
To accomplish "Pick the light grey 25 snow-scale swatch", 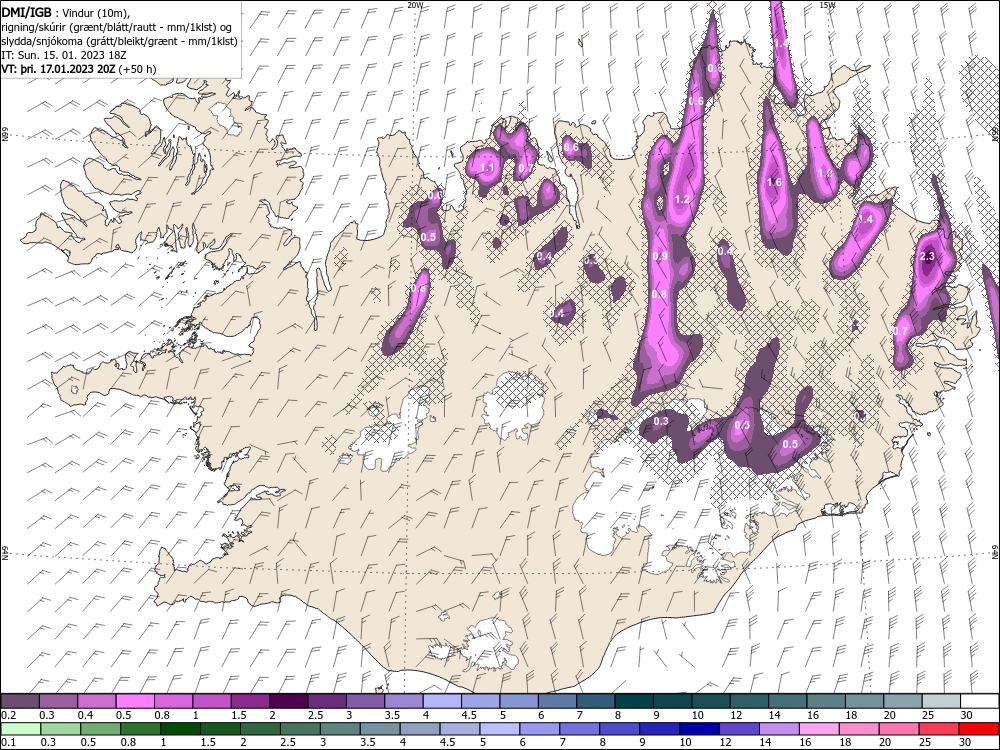I will tap(941, 702).
